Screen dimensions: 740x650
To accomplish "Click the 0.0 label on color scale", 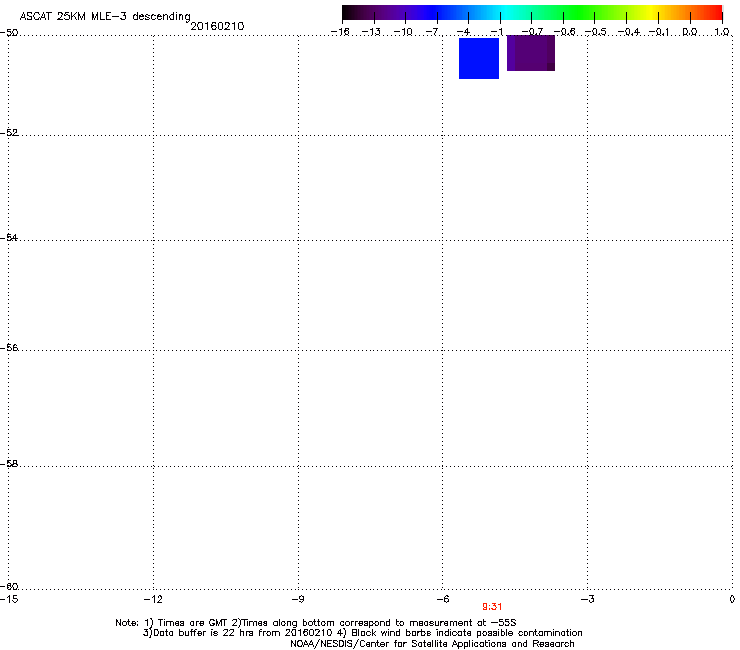I will [x=690, y=32].
